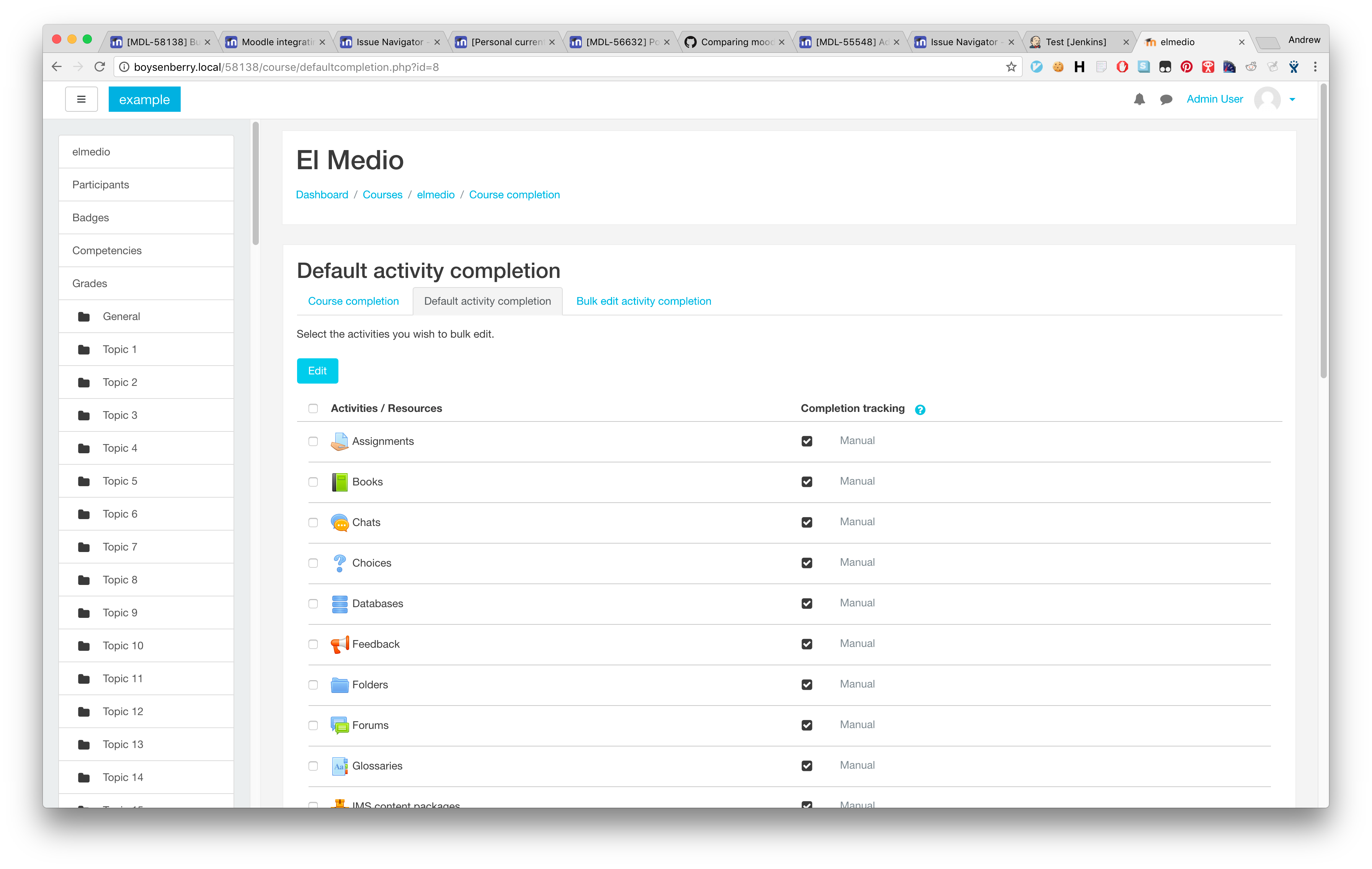Open the Courses breadcrumb link
The height and width of the screenshot is (869, 1372).
382,194
